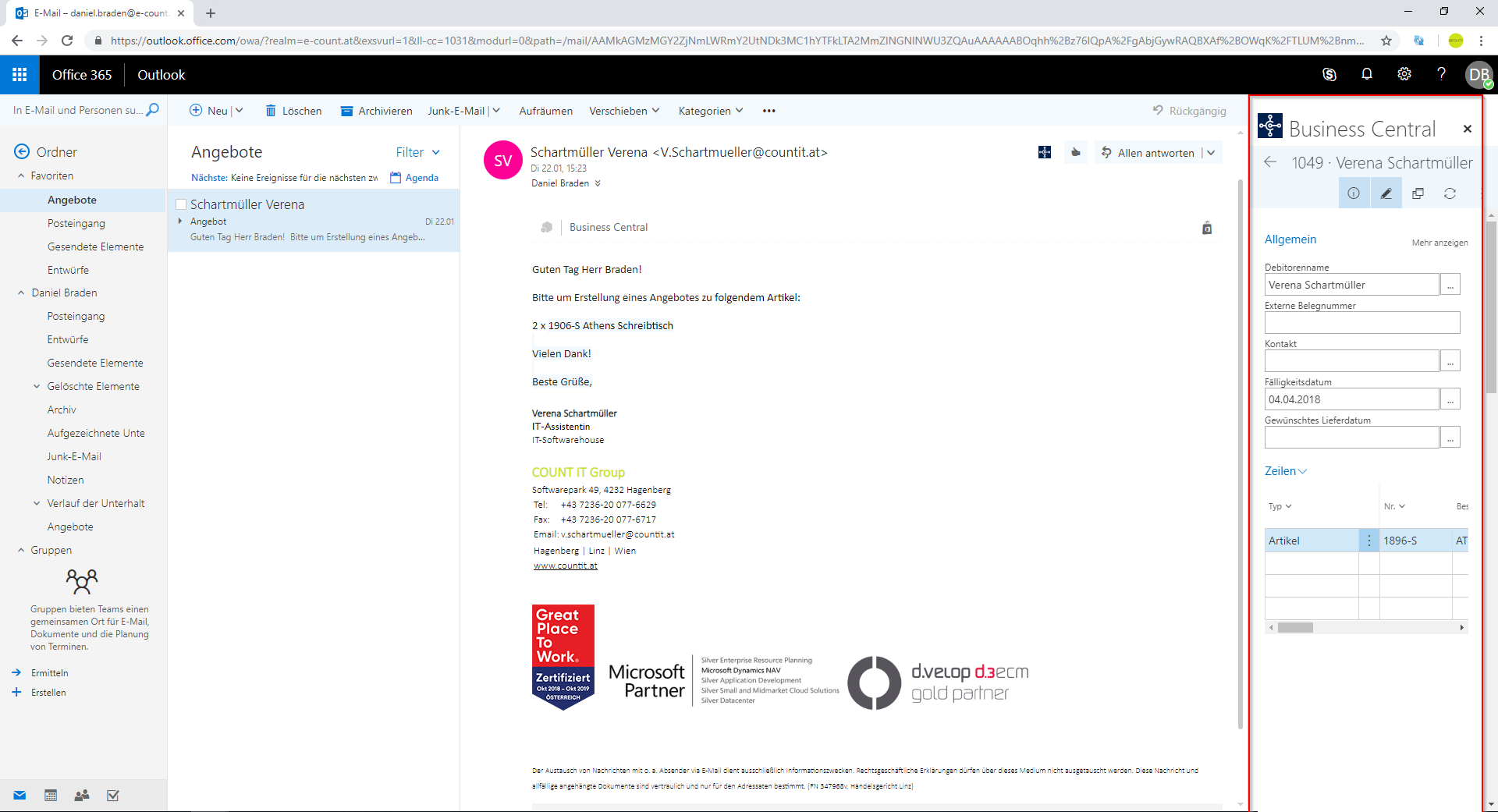Viewport: 1498px width, 812px height.
Task: Open the Notizen folder
Action: (66, 480)
